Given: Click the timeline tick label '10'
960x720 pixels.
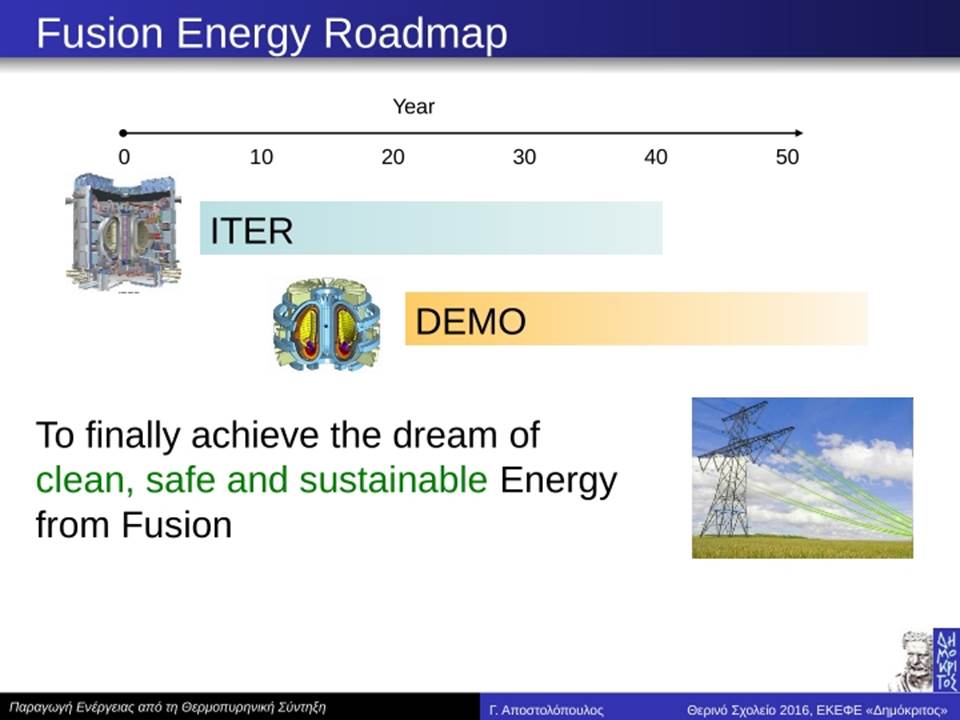Looking at the screenshot, I should pyautogui.click(x=261, y=157).
